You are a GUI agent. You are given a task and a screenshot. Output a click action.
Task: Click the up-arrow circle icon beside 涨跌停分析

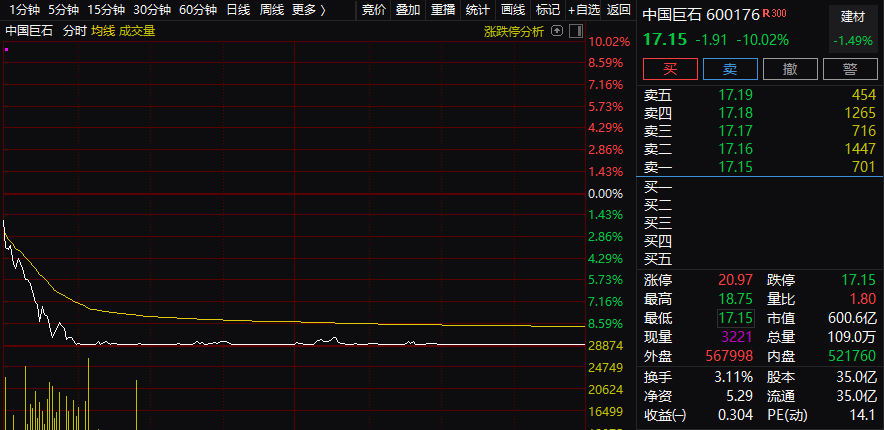[557, 30]
